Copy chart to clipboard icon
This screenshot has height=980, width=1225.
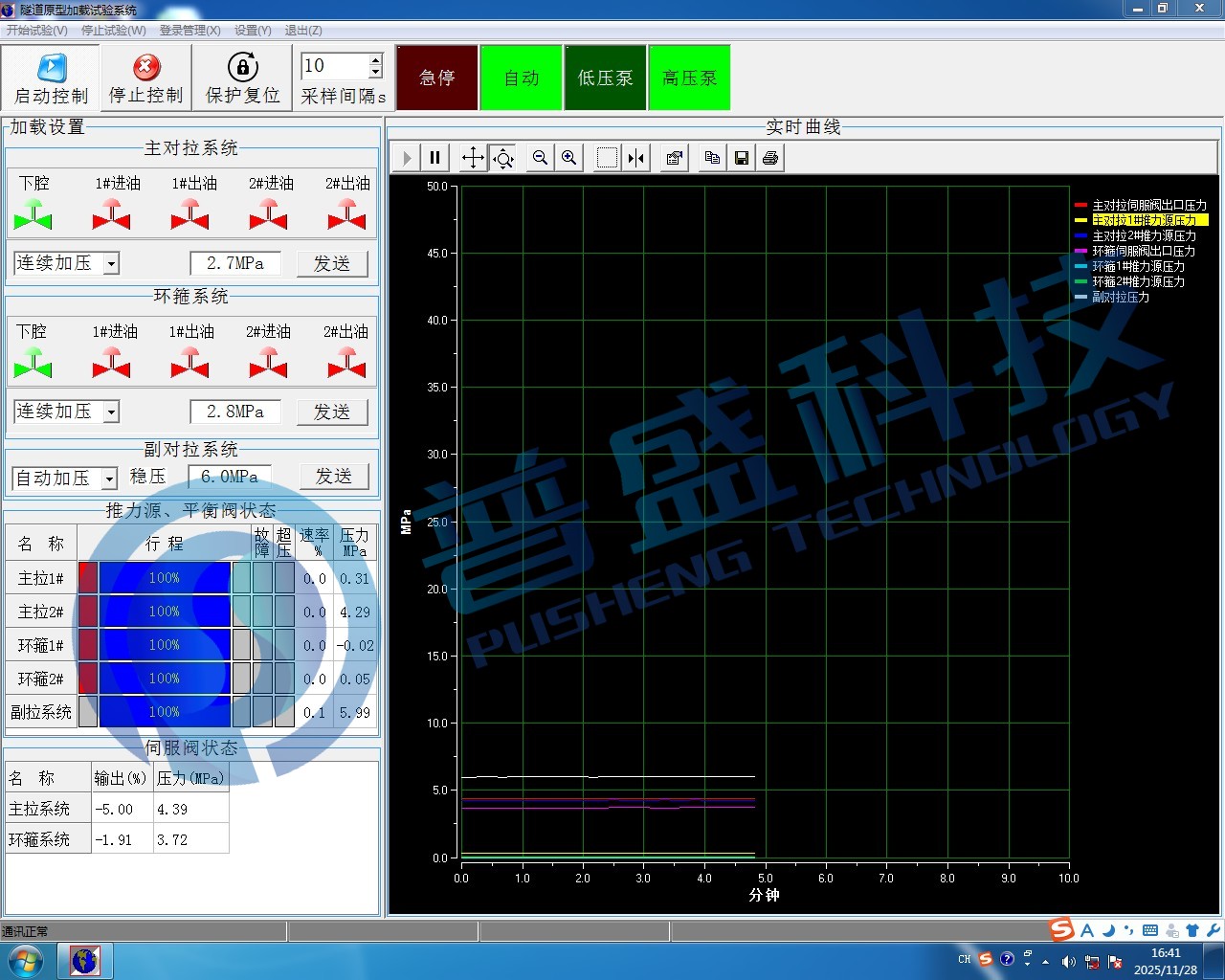[x=712, y=158]
